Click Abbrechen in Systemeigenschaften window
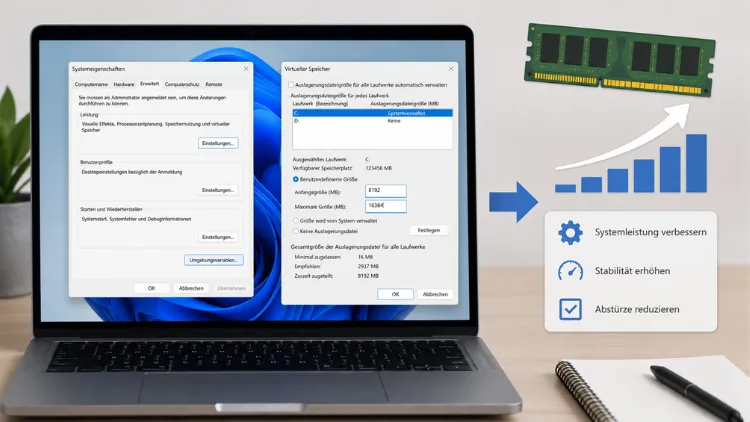Viewport: 750px width, 422px height. [191, 288]
